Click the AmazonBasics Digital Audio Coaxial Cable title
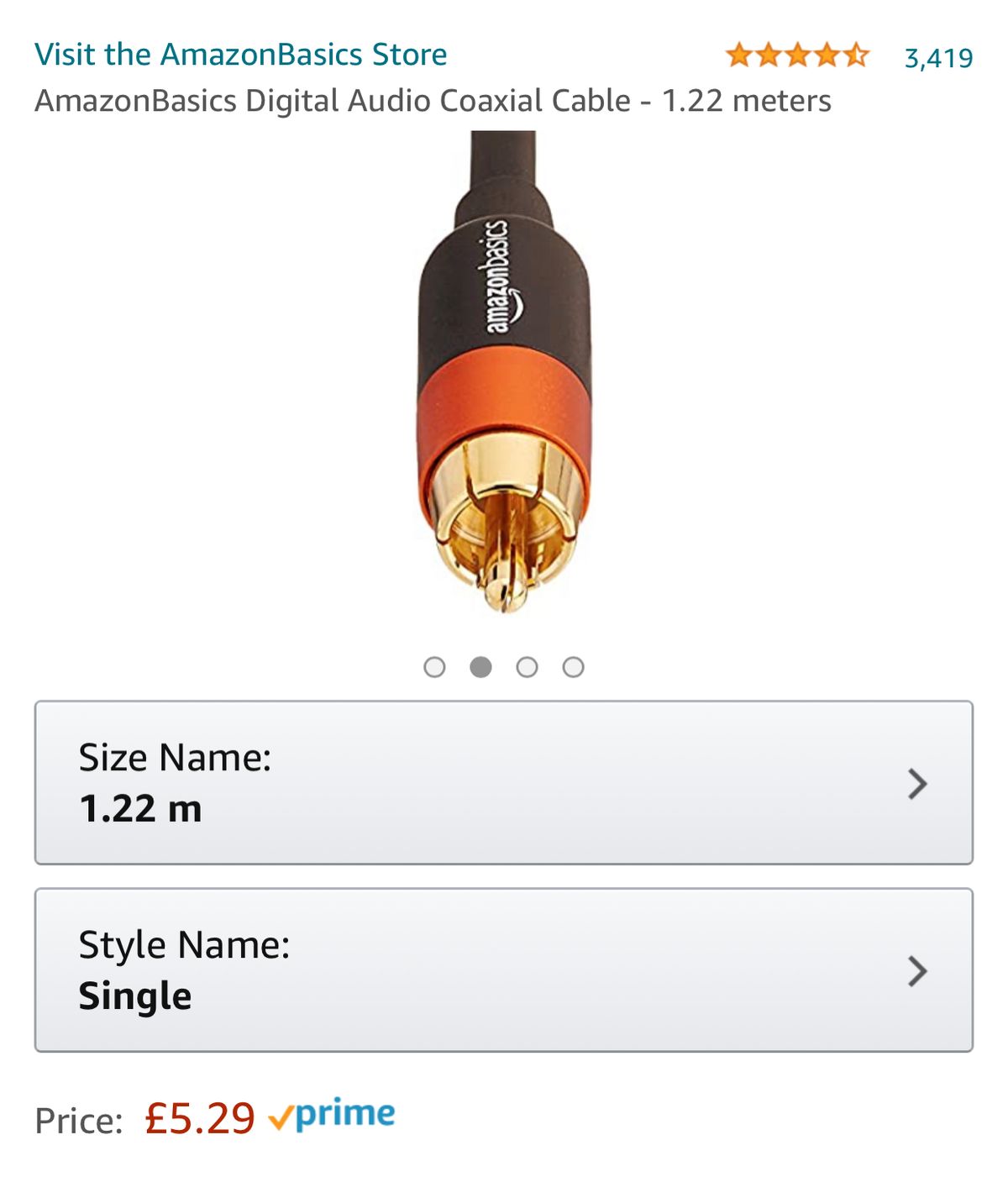The height and width of the screenshot is (1177, 1008). 433,101
